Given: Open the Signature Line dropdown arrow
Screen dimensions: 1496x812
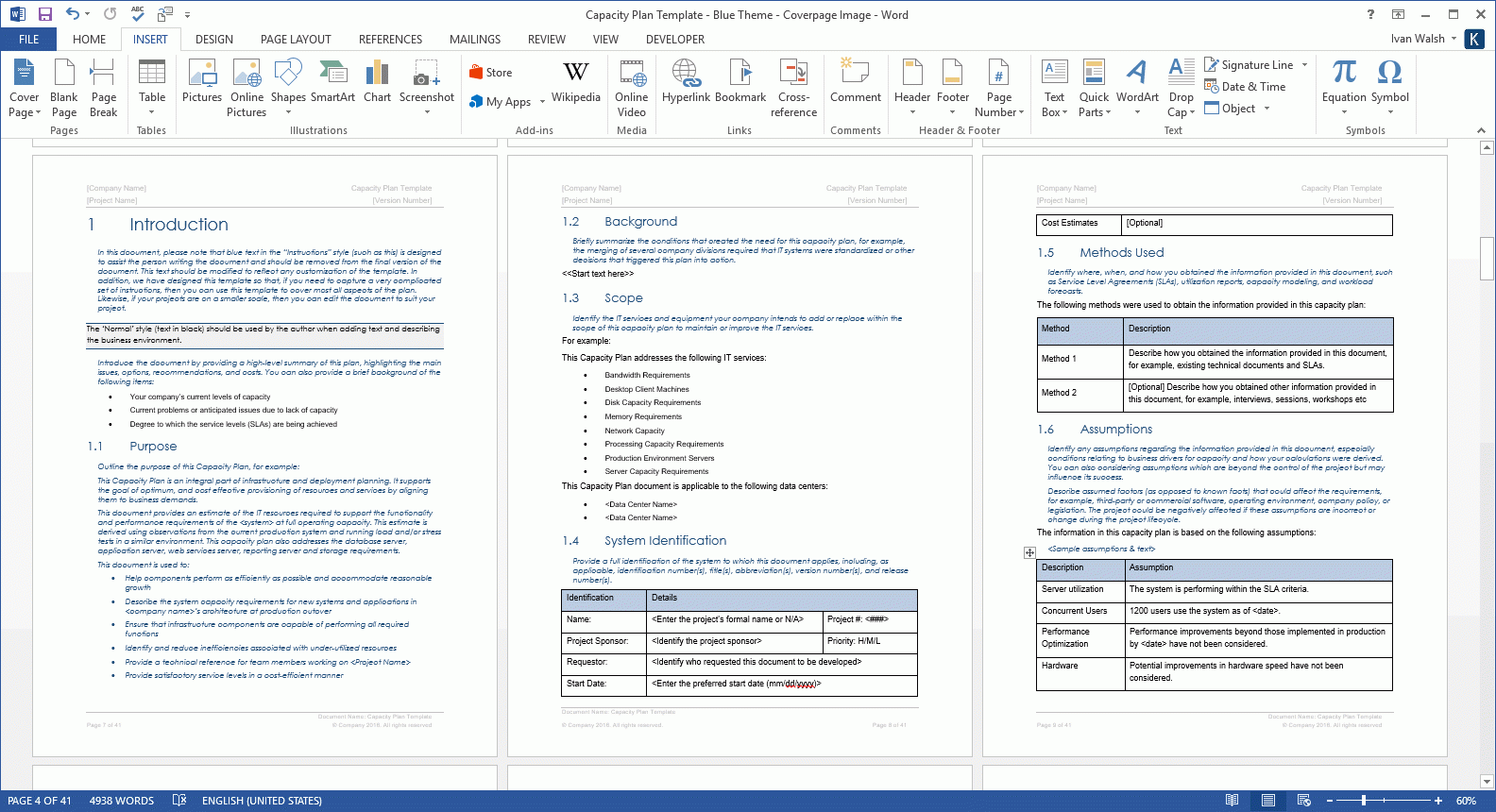Looking at the screenshot, I should 1305,65.
